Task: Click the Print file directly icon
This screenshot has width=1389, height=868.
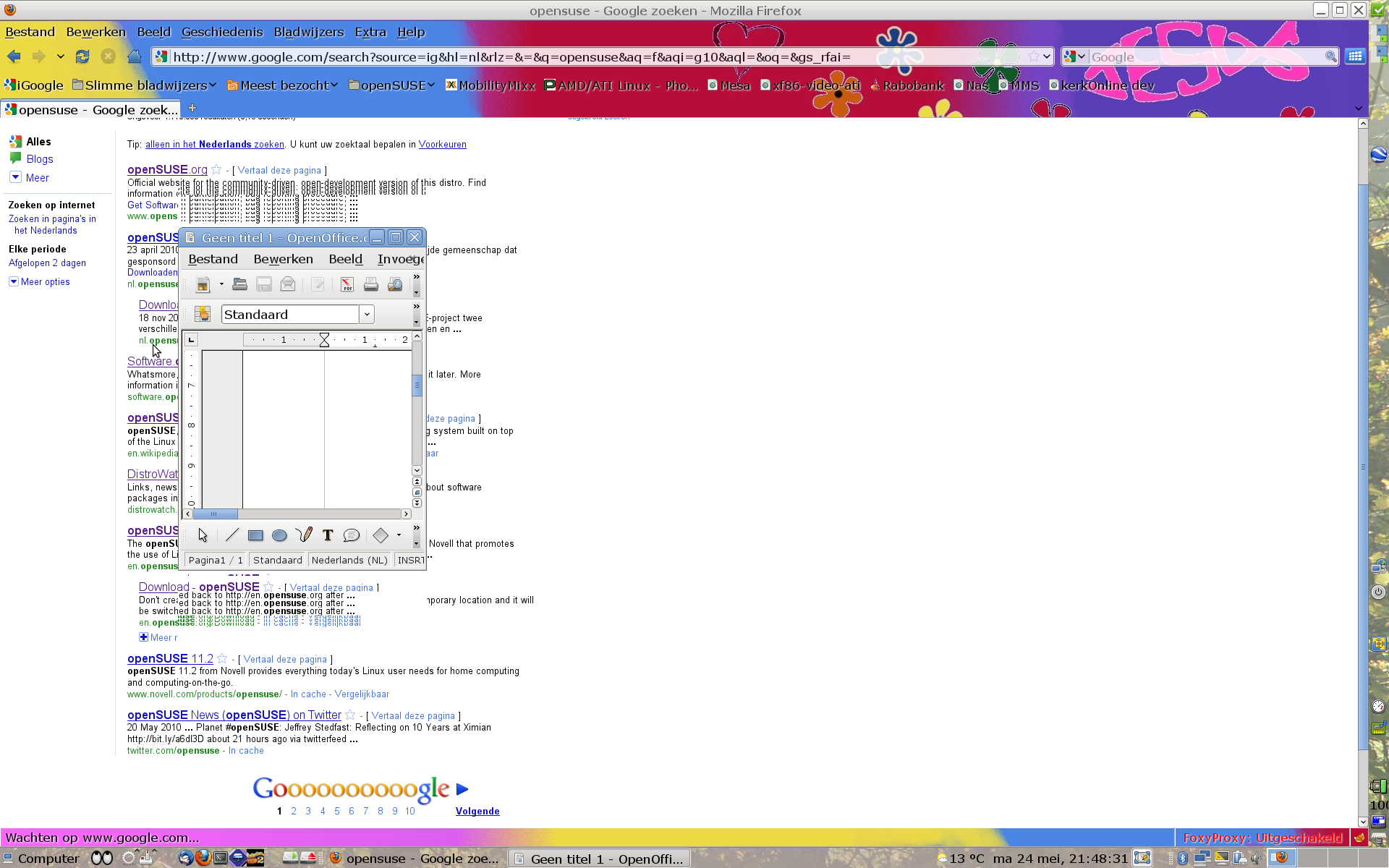Action: [x=371, y=284]
